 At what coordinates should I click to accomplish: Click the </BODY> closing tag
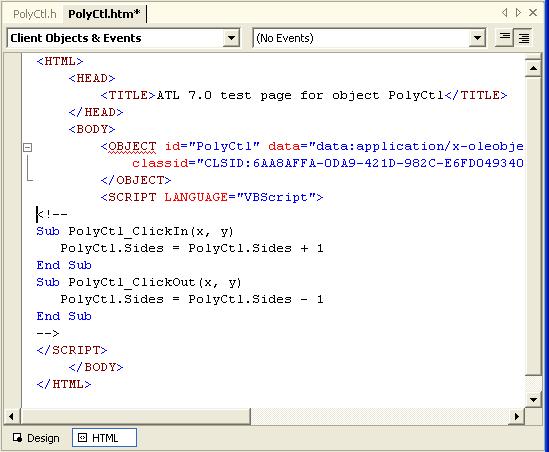[96, 367]
